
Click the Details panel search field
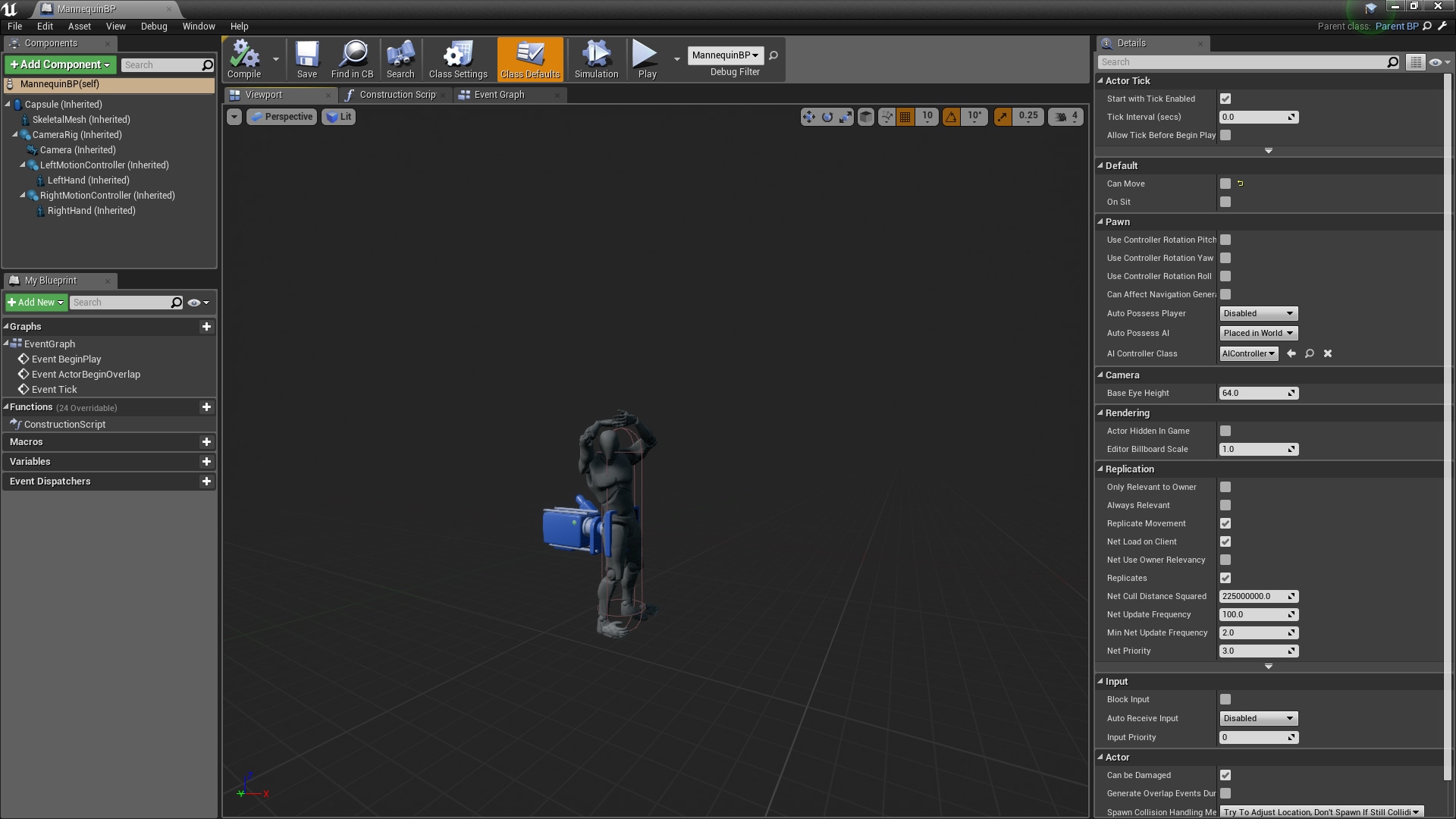[x=1244, y=61]
